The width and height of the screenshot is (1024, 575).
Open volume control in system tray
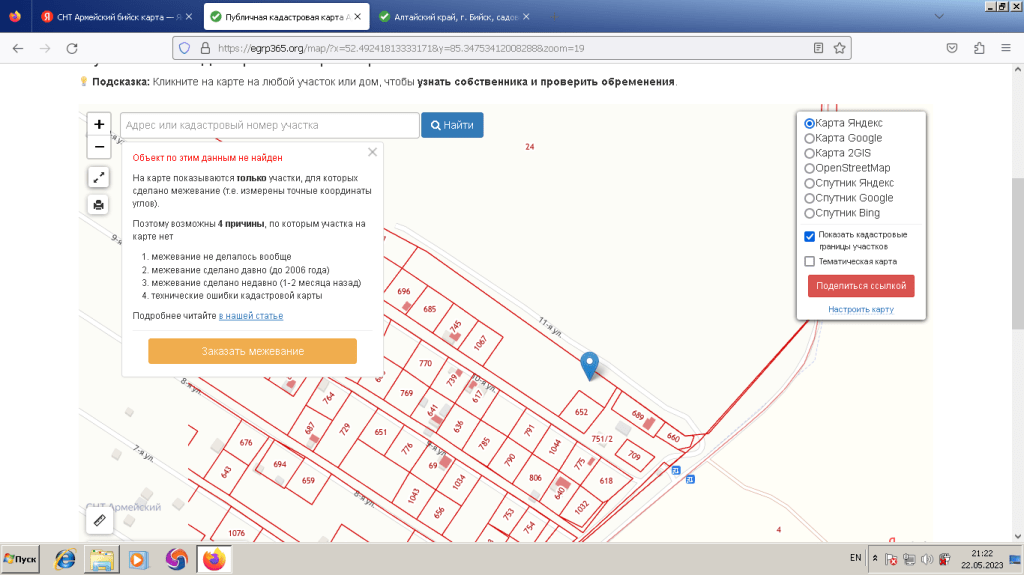[x=927, y=559]
